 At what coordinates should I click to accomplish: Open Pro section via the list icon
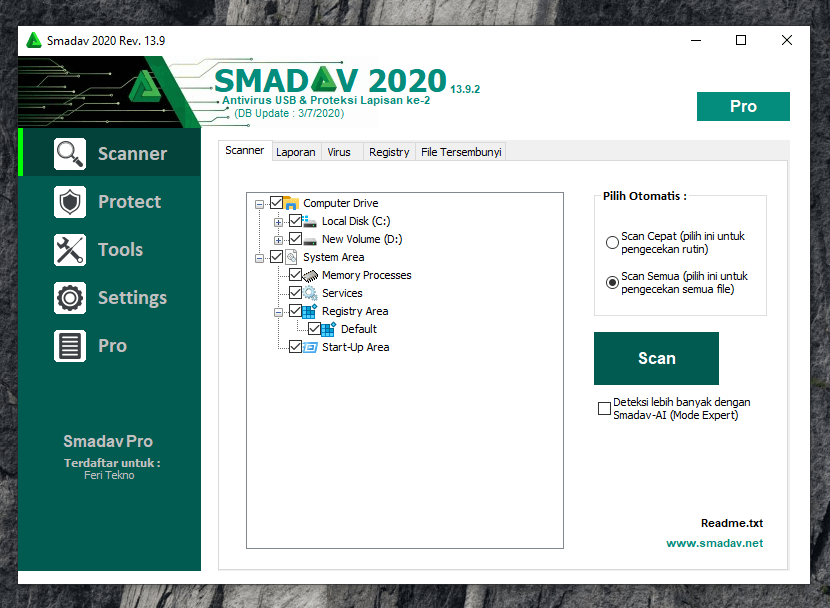pos(69,346)
